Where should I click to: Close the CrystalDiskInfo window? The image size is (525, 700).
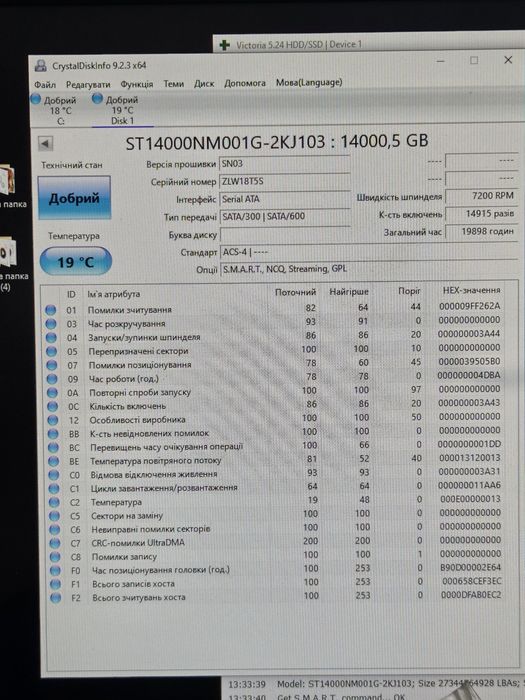[508, 60]
